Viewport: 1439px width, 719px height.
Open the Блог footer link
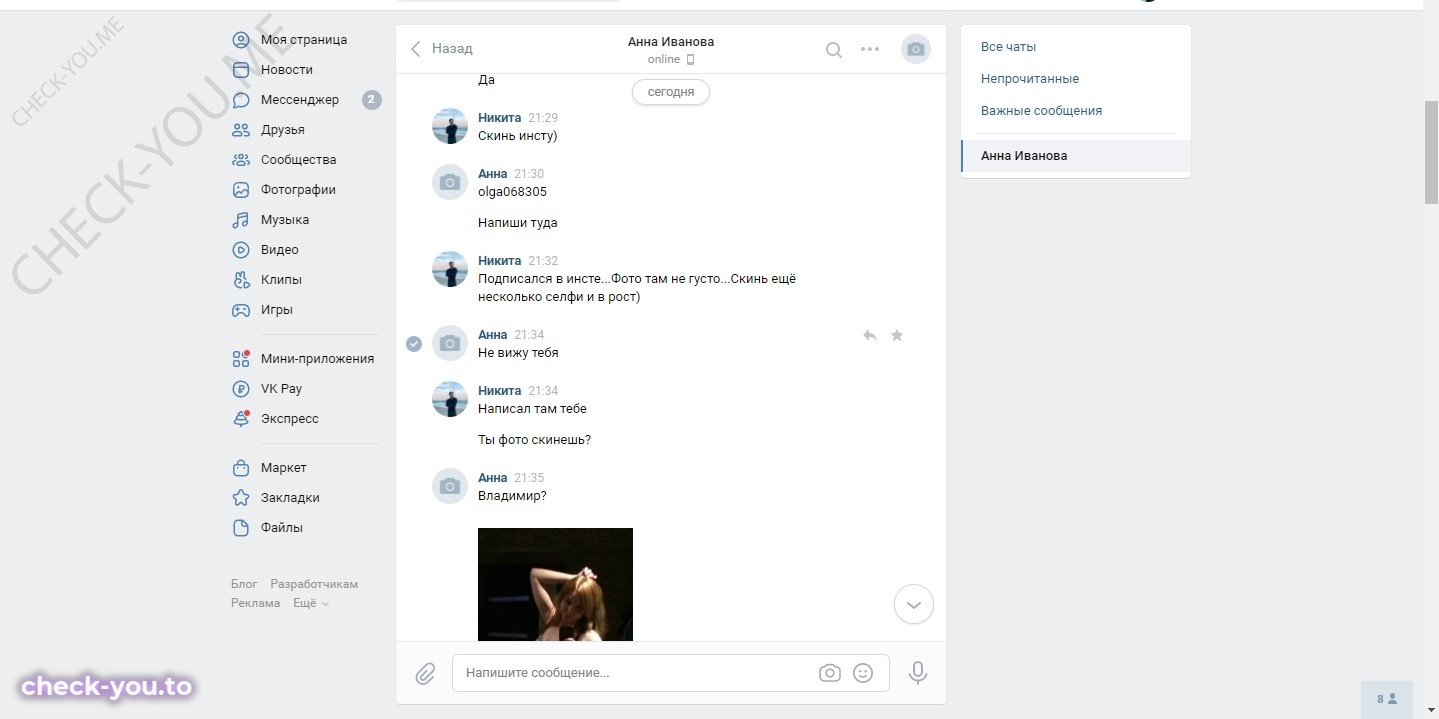coord(244,584)
